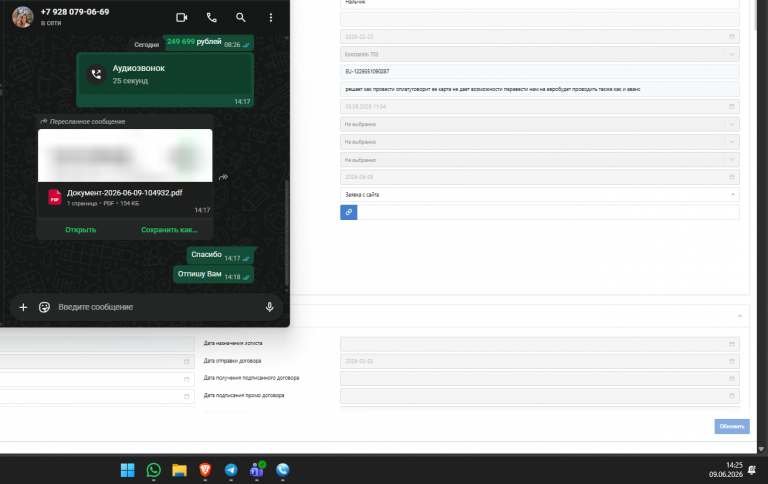768x484 pixels.
Task: Open the Konstantin 703 dropdown
Action: tap(540, 54)
